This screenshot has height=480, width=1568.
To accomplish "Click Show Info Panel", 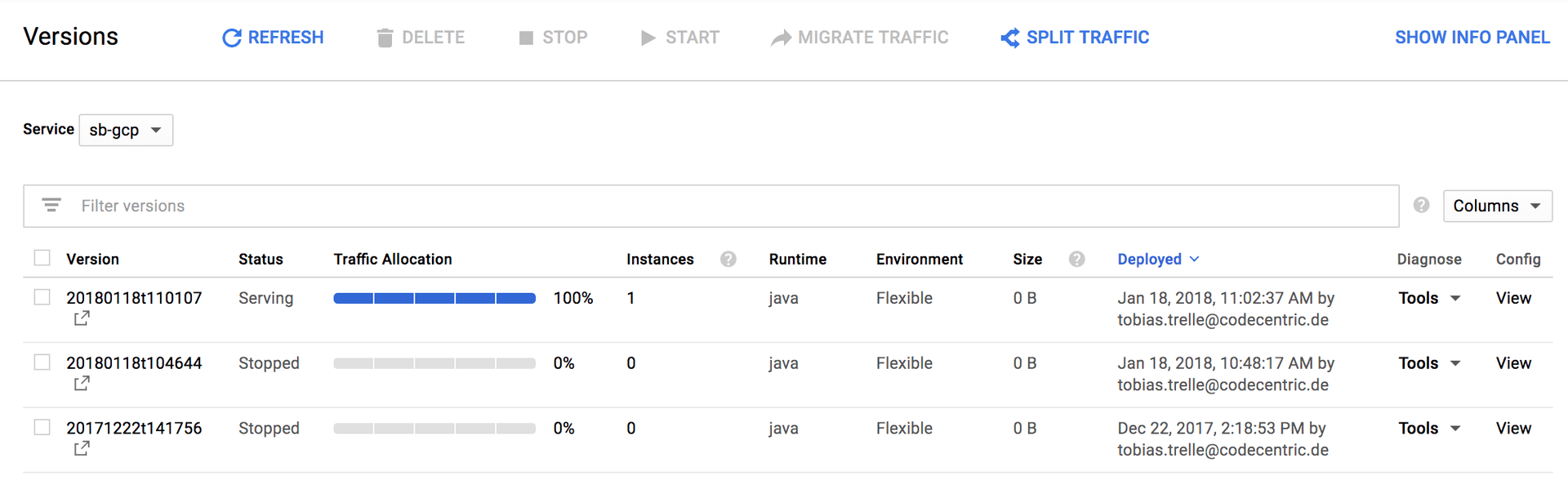I will coord(1472,38).
